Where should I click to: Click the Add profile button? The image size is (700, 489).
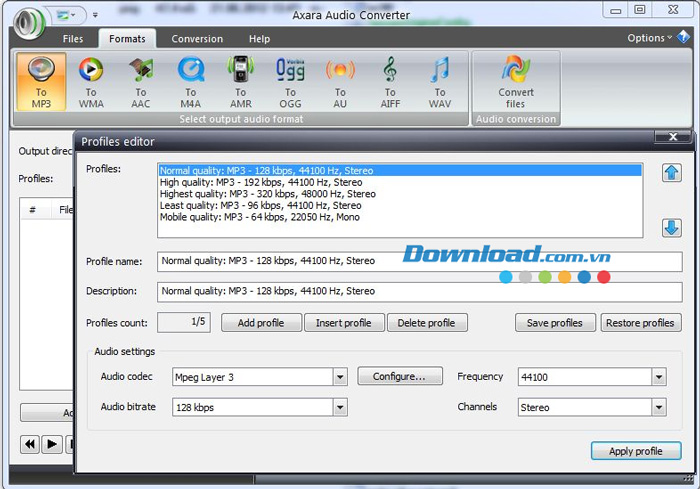[x=261, y=323]
